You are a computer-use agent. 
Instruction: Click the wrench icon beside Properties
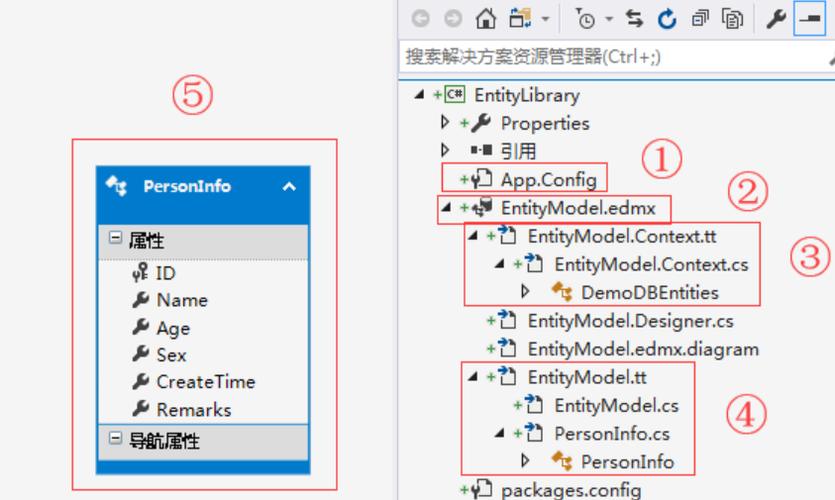pos(481,123)
